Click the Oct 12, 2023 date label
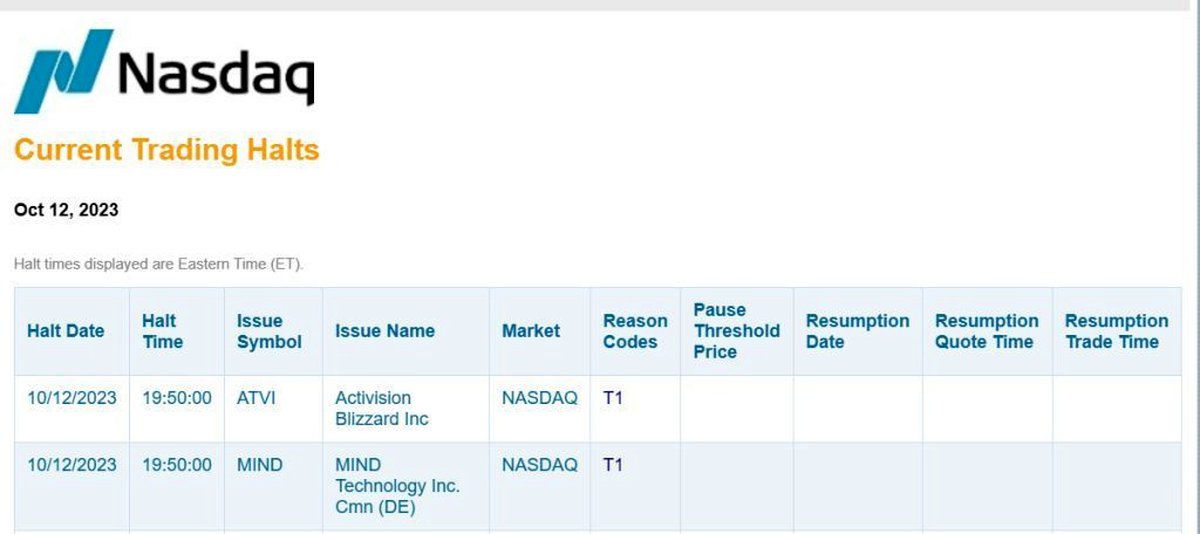This screenshot has height=534, width=1200. pyautogui.click(x=66, y=210)
